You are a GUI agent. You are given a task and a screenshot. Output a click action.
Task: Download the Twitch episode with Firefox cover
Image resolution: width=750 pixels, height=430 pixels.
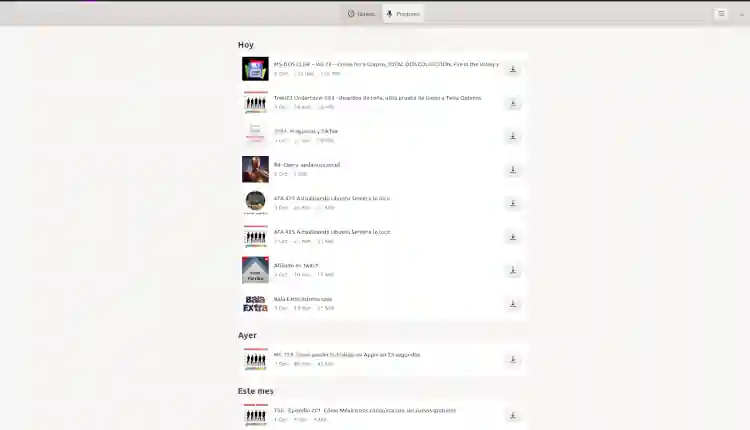coord(513,270)
